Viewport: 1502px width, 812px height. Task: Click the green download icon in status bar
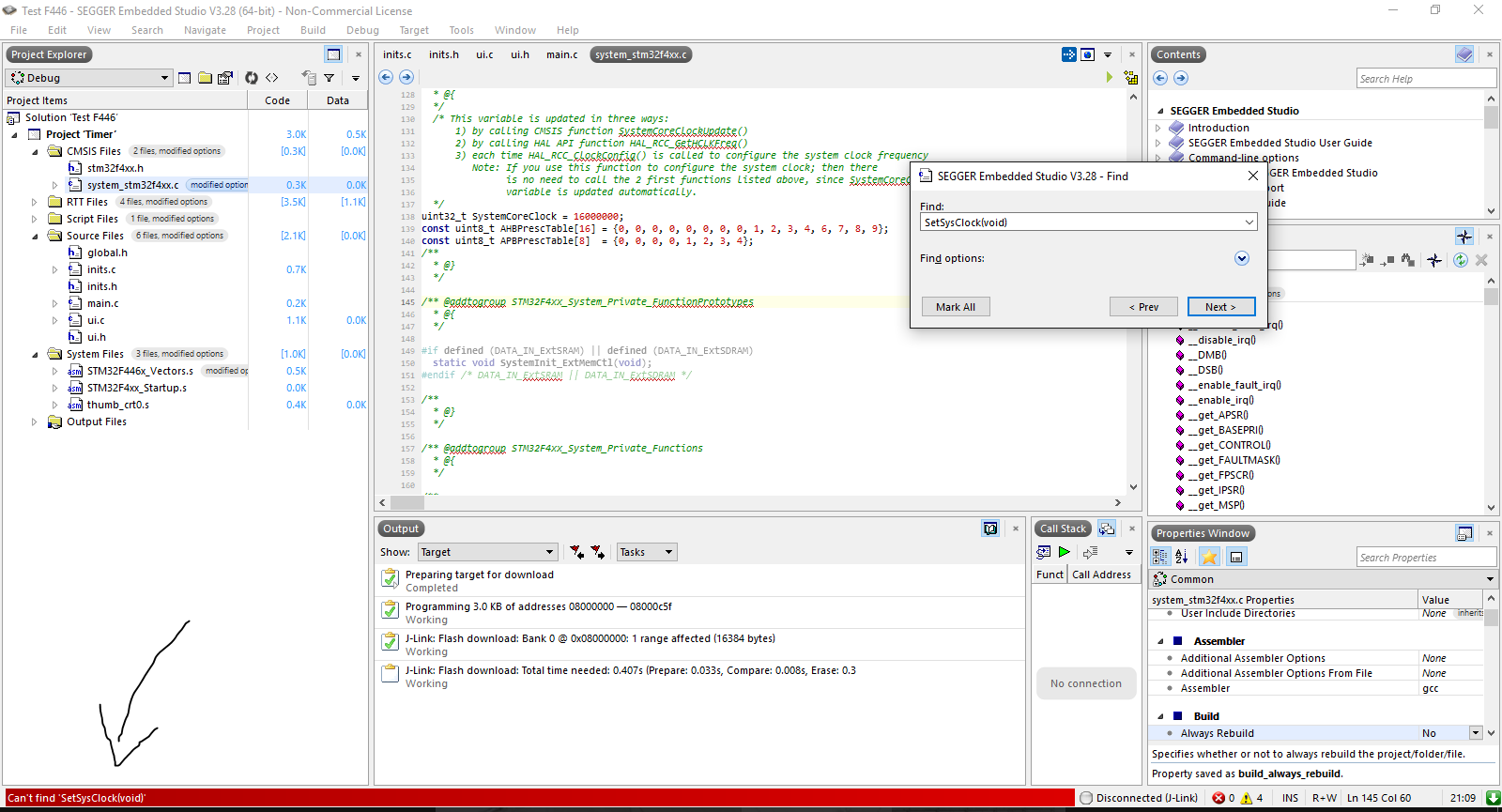tap(1494, 798)
